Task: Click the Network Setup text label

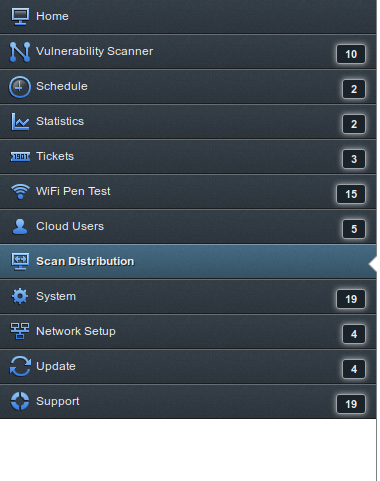Action: [76, 331]
